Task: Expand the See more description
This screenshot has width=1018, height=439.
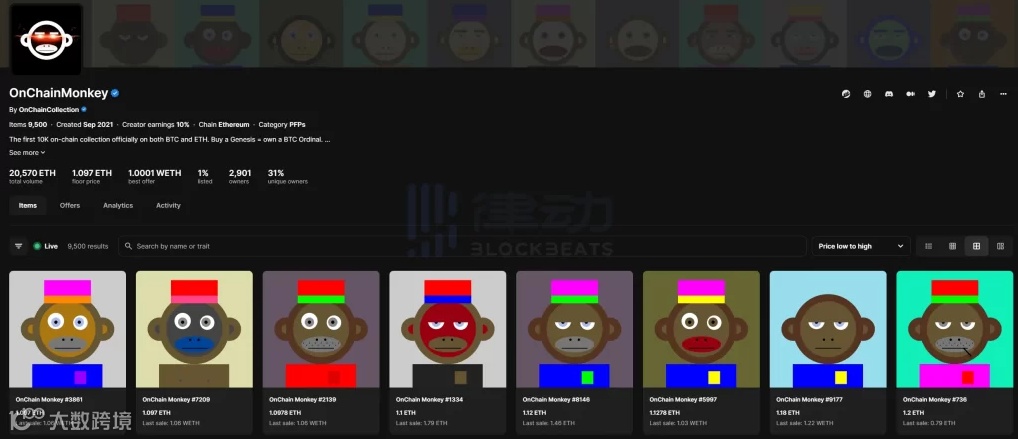Action: click(27, 153)
